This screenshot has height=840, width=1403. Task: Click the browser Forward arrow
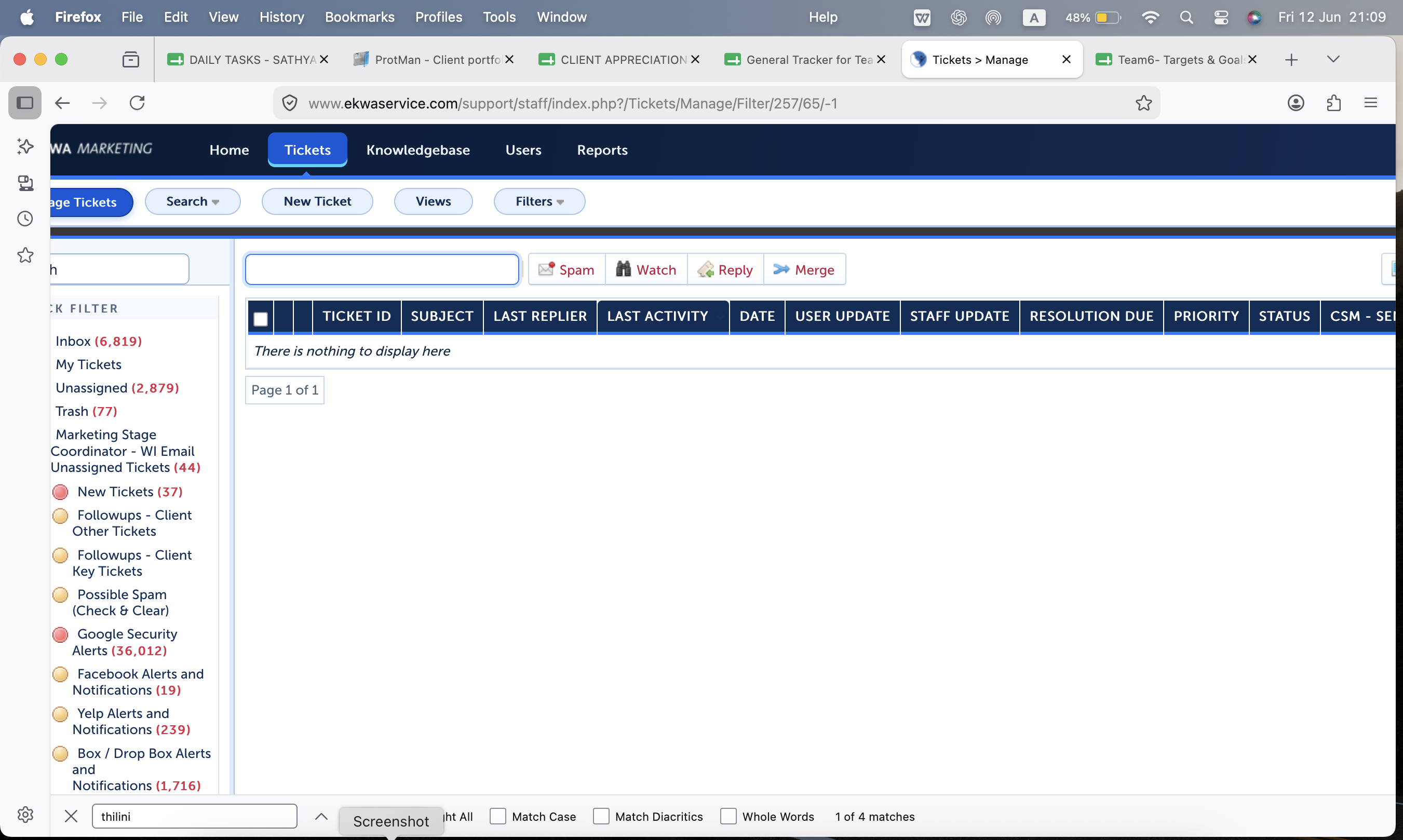point(100,103)
